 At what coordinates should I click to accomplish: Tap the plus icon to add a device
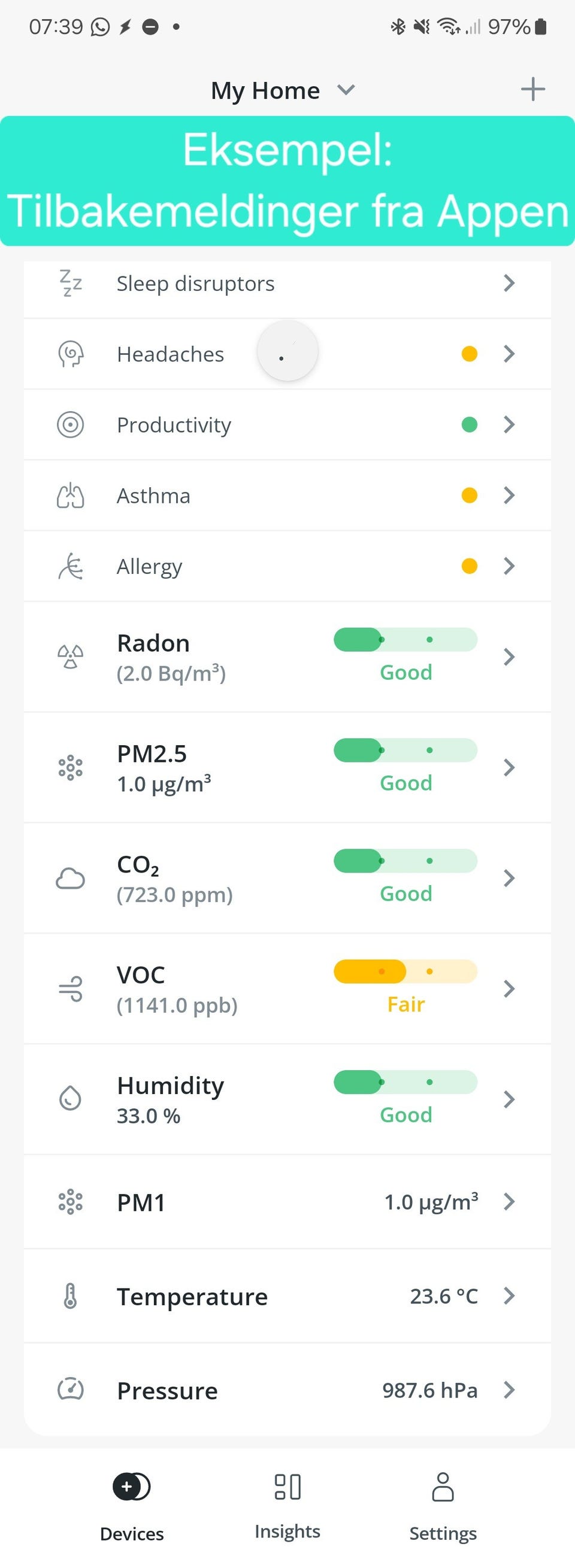pos(532,90)
